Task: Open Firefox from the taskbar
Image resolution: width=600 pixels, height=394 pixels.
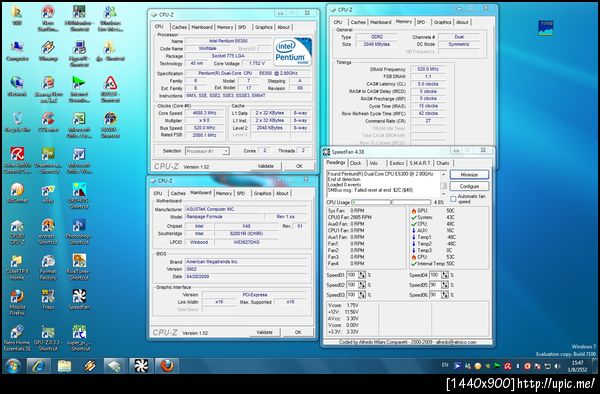Action: click(x=167, y=366)
